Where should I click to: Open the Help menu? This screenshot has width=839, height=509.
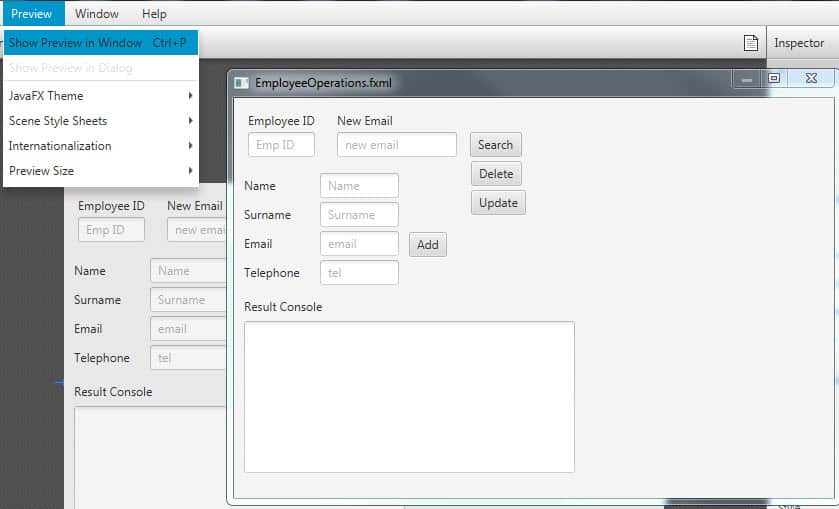coord(154,13)
